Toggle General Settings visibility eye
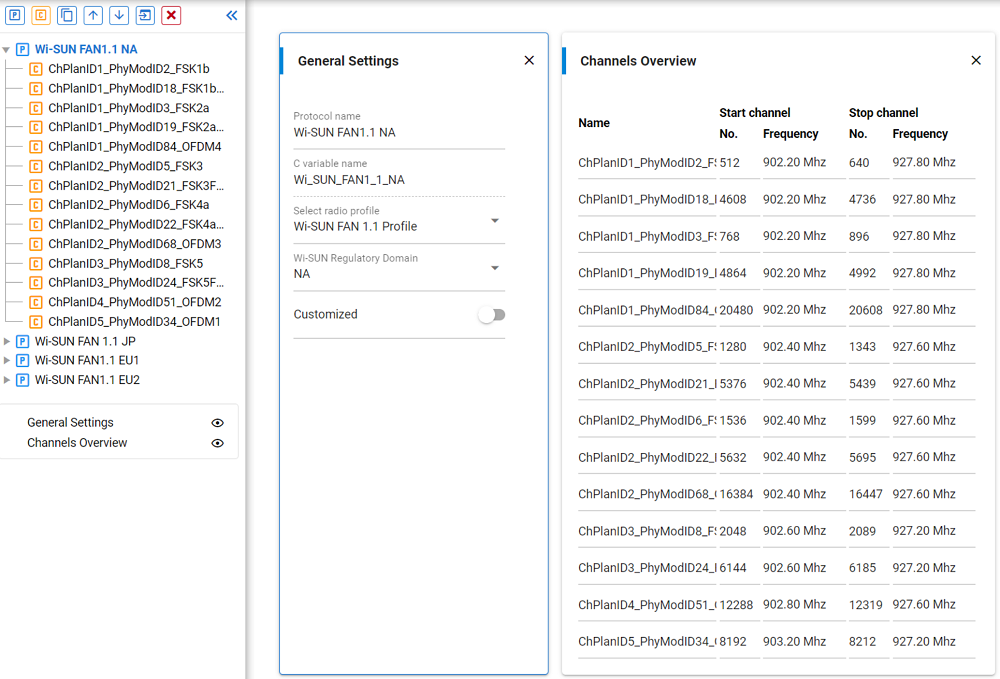The height and width of the screenshot is (679, 1000). tap(217, 423)
